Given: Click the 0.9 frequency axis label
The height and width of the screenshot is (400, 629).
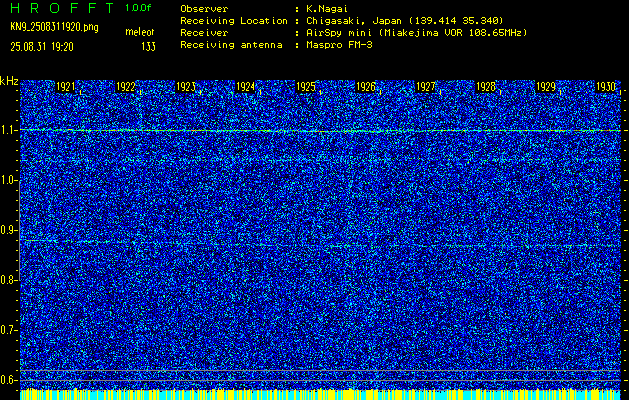Looking at the screenshot, I should (x=8, y=230).
